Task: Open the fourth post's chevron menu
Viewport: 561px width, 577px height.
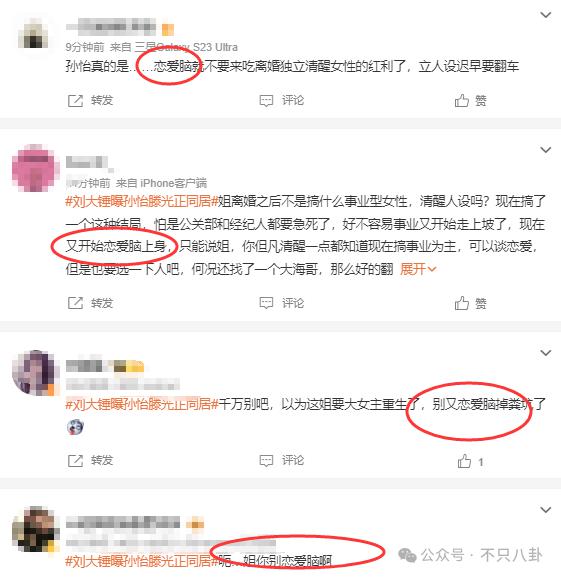Action: (546, 510)
